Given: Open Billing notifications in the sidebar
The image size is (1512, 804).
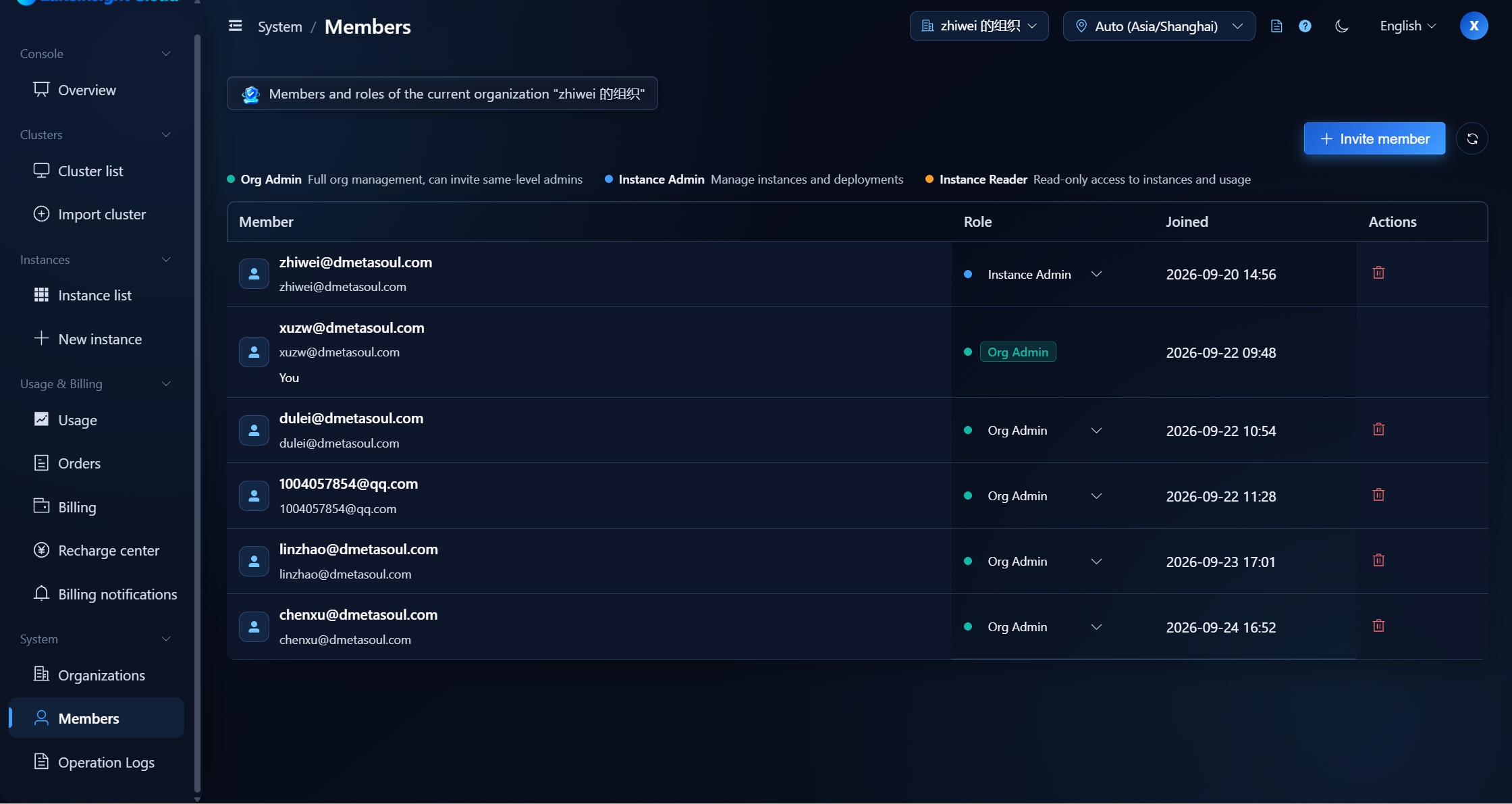Looking at the screenshot, I should point(96,594).
